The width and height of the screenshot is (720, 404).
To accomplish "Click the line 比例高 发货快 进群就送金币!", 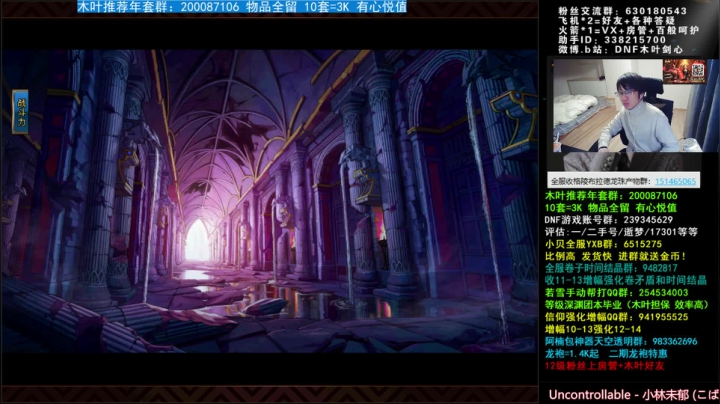I will tap(615, 256).
